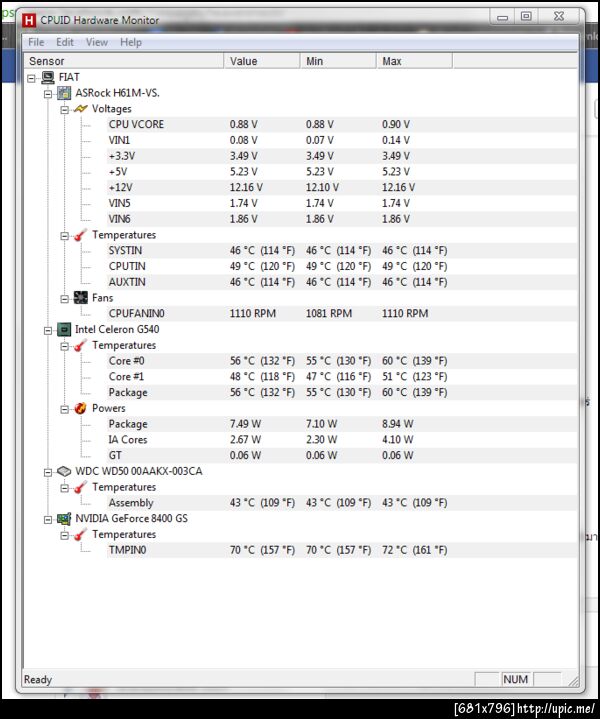Collapse the WDC WD50 drive node
This screenshot has width=600, height=719.
[48, 472]
